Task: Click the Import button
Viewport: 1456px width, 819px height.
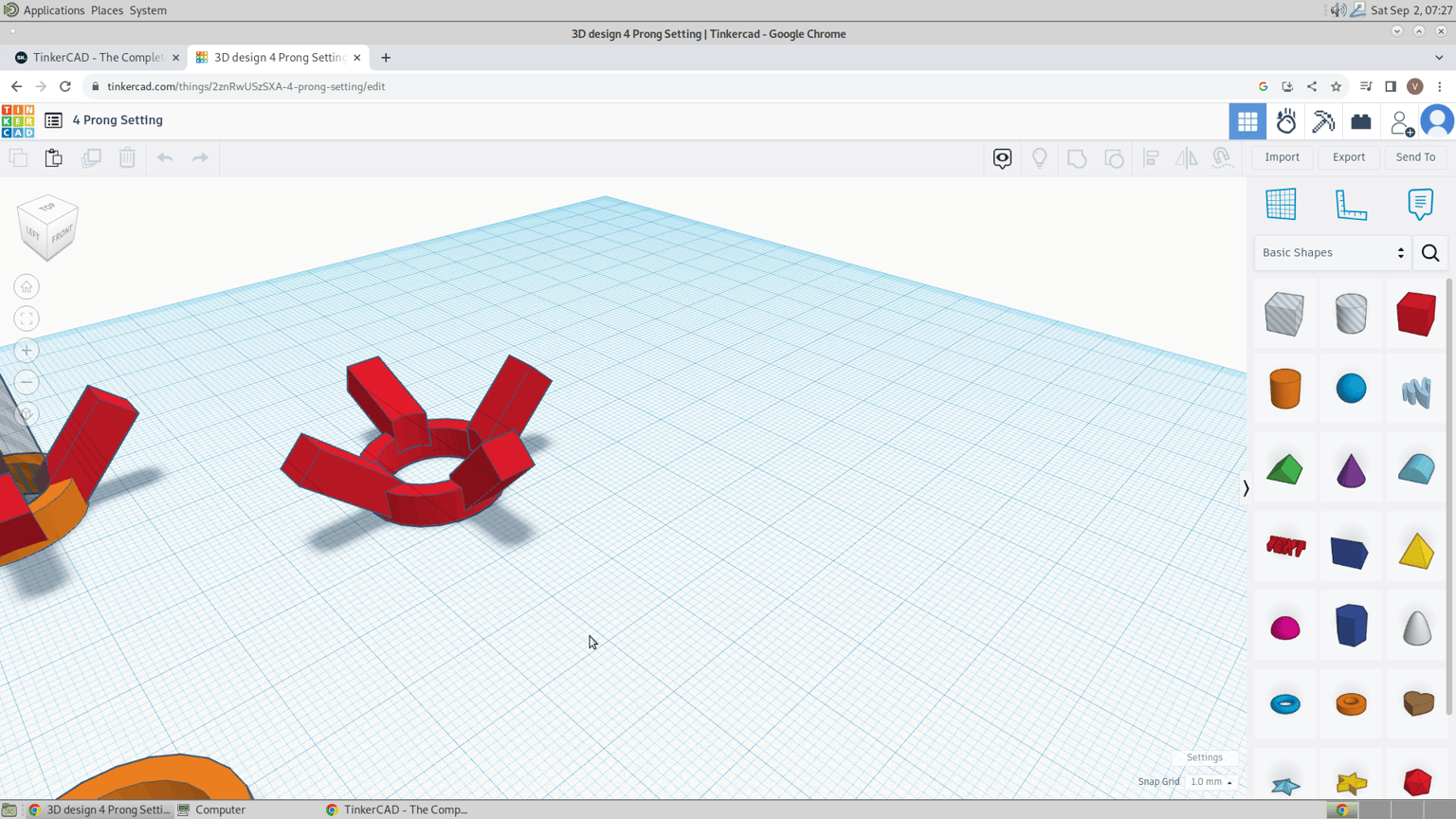Action: point(1282,157)
